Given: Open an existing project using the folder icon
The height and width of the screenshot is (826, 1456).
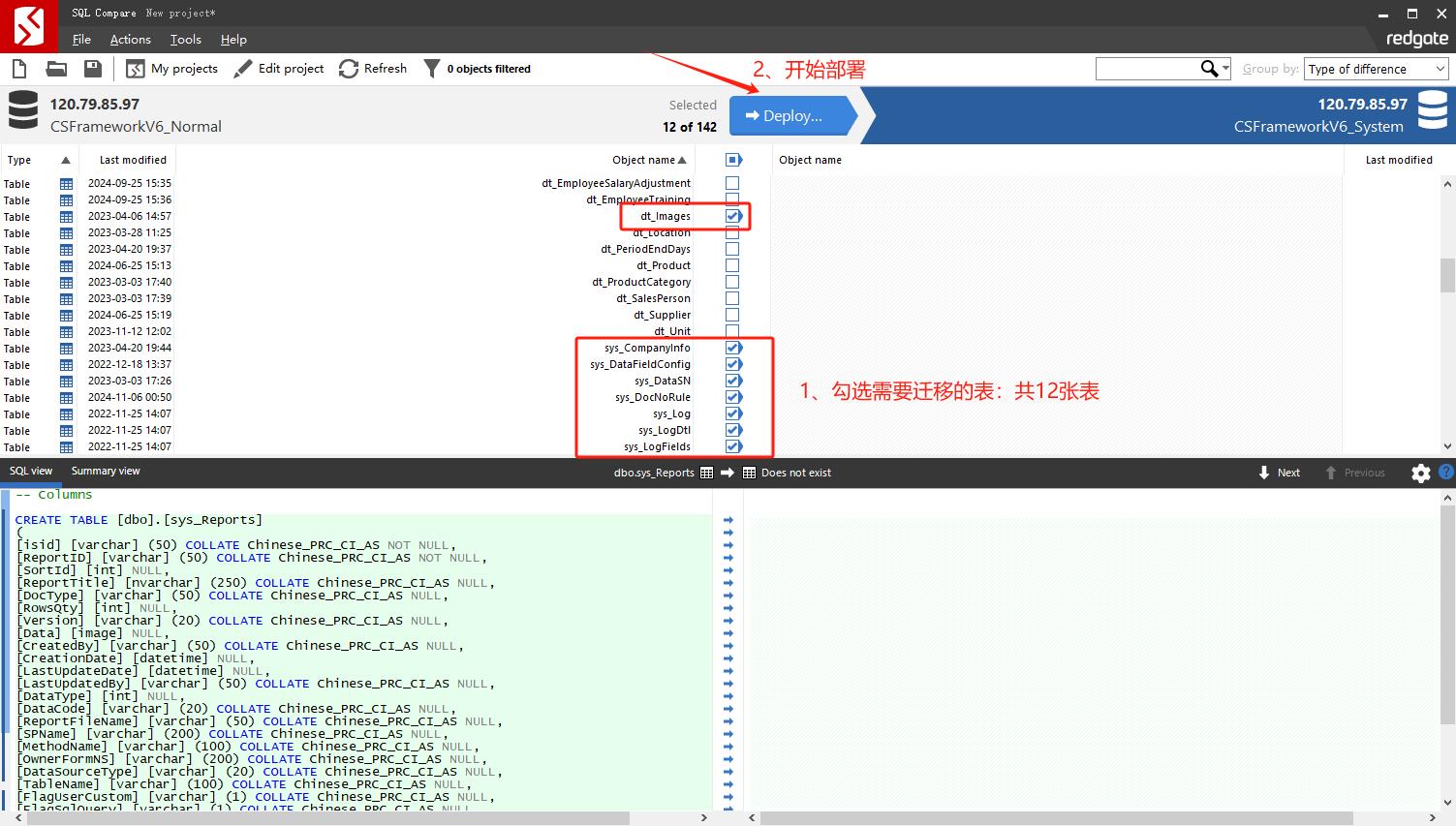Looking at the screenshot, I should pos(55,68).
